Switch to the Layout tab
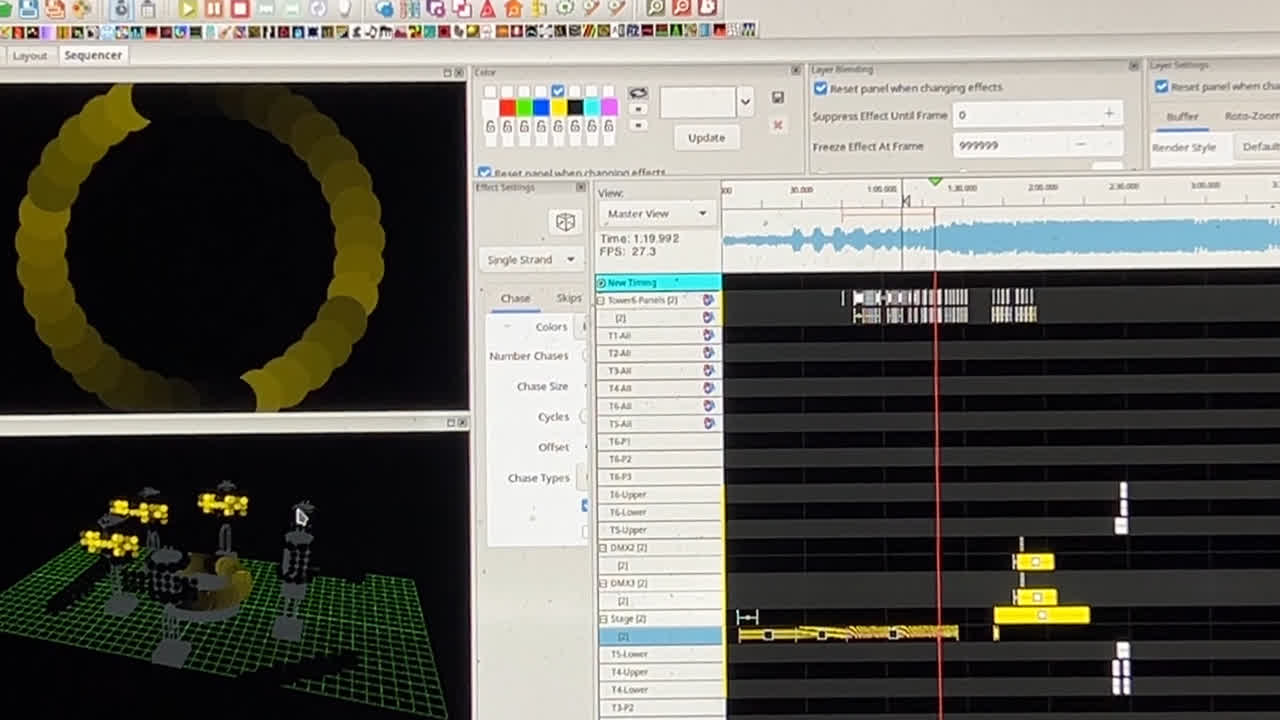Viewport: 1280px width, 720px height. [30, 56]
